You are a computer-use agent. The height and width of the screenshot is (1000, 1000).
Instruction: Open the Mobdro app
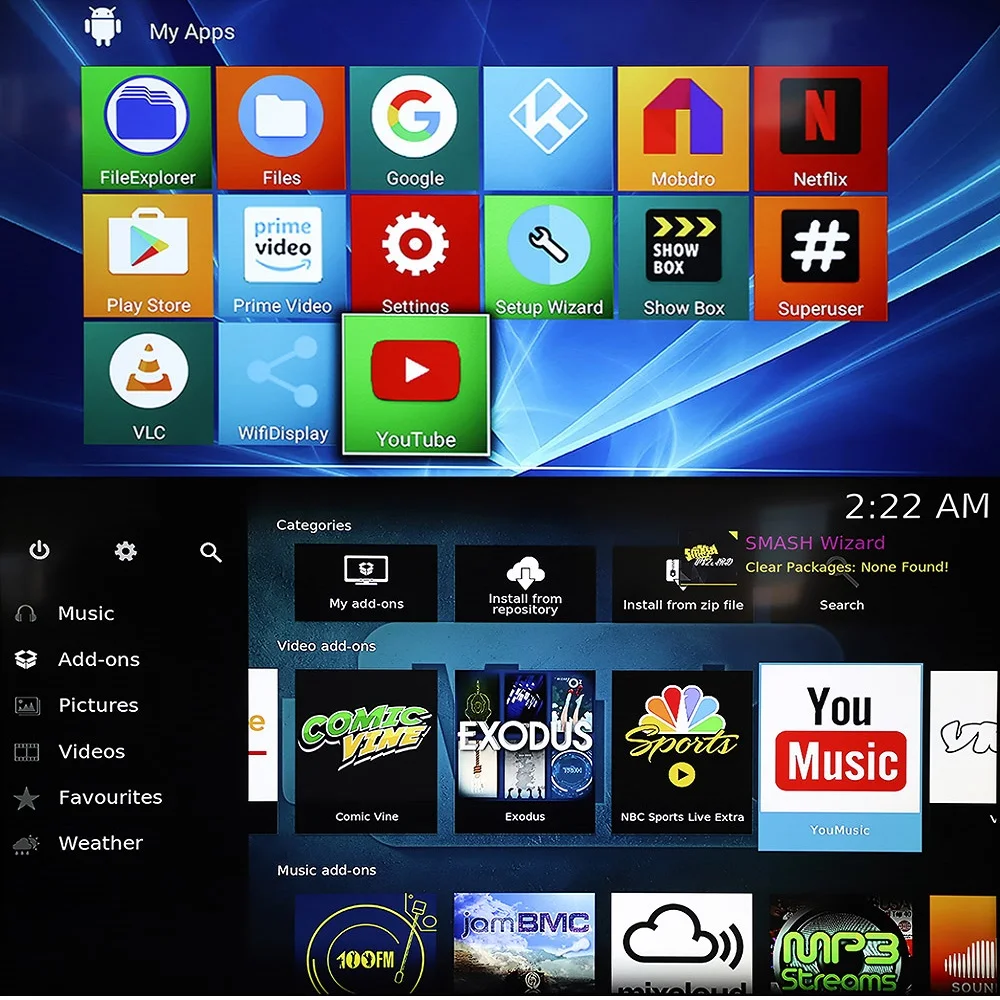pyautogui.click(x=683, y=129)
